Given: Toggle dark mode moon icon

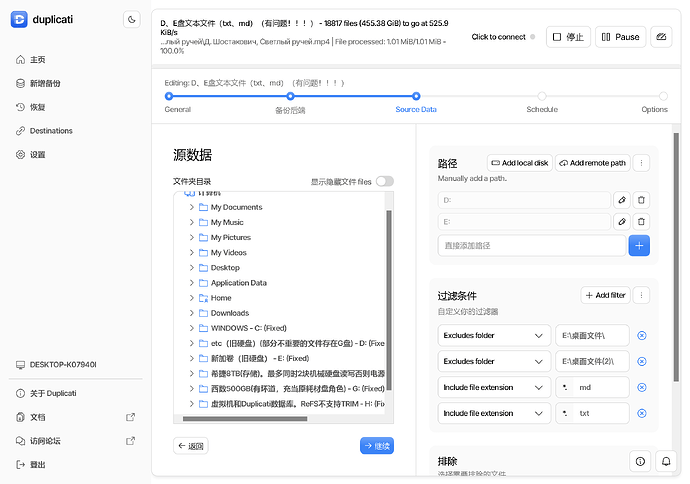Looking at the screenshot, I should [132, 19].
